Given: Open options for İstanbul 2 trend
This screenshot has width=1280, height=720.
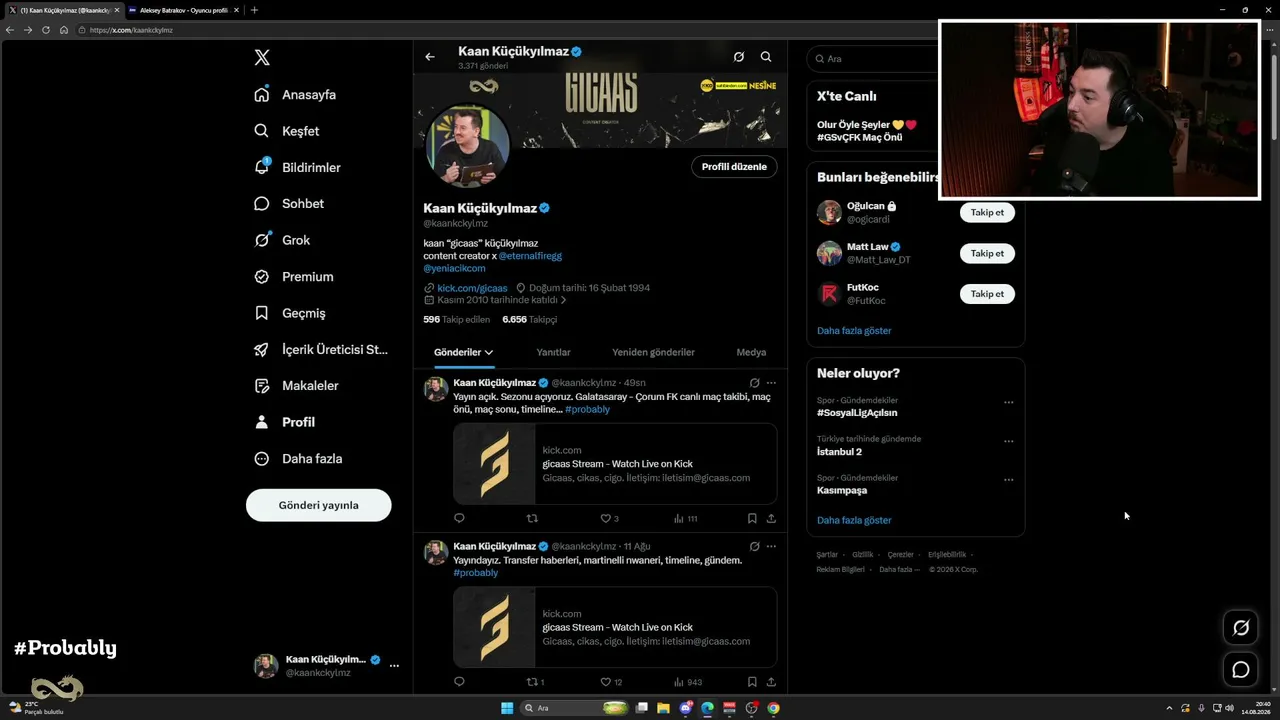Looking at the screenshot, I should [x=1008, y=441].
